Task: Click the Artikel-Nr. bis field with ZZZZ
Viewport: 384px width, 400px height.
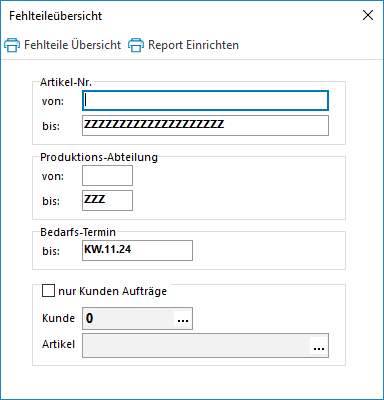Action: tap(205, 126)
